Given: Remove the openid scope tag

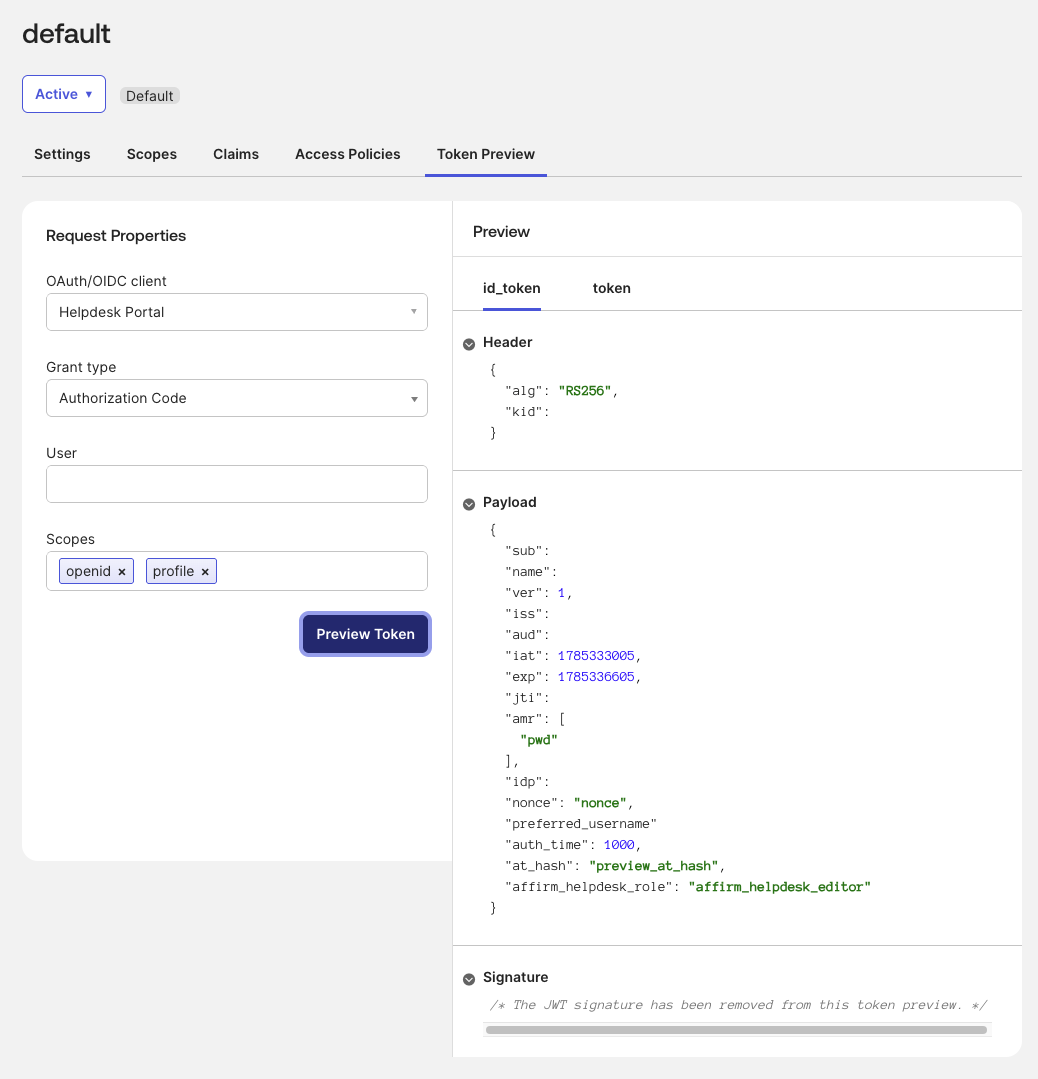Looking at the screenshot, I should 122,572.
